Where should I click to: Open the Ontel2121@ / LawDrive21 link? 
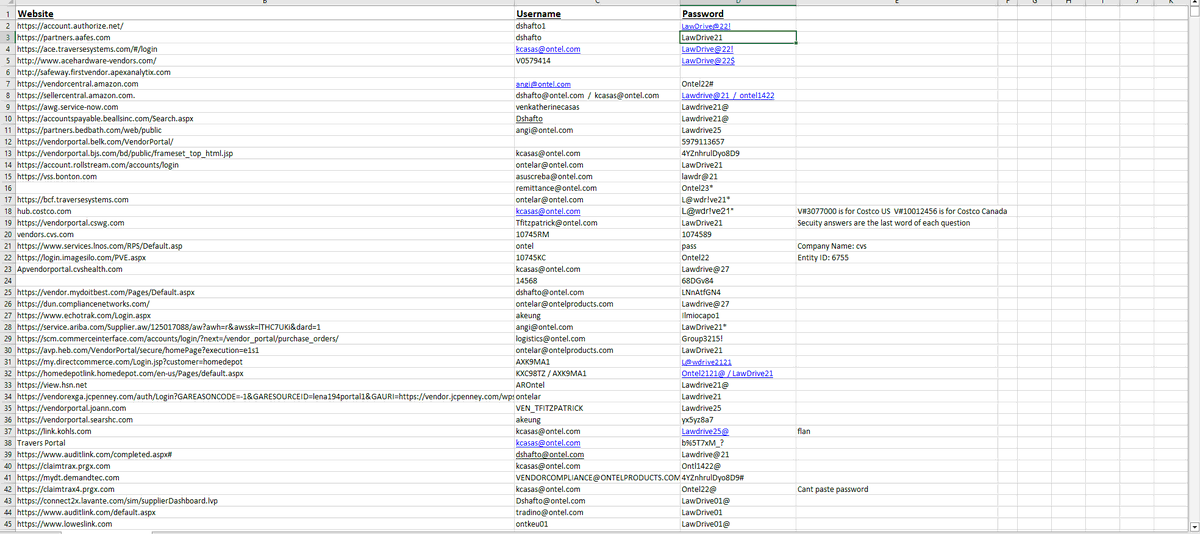point(727,374)
